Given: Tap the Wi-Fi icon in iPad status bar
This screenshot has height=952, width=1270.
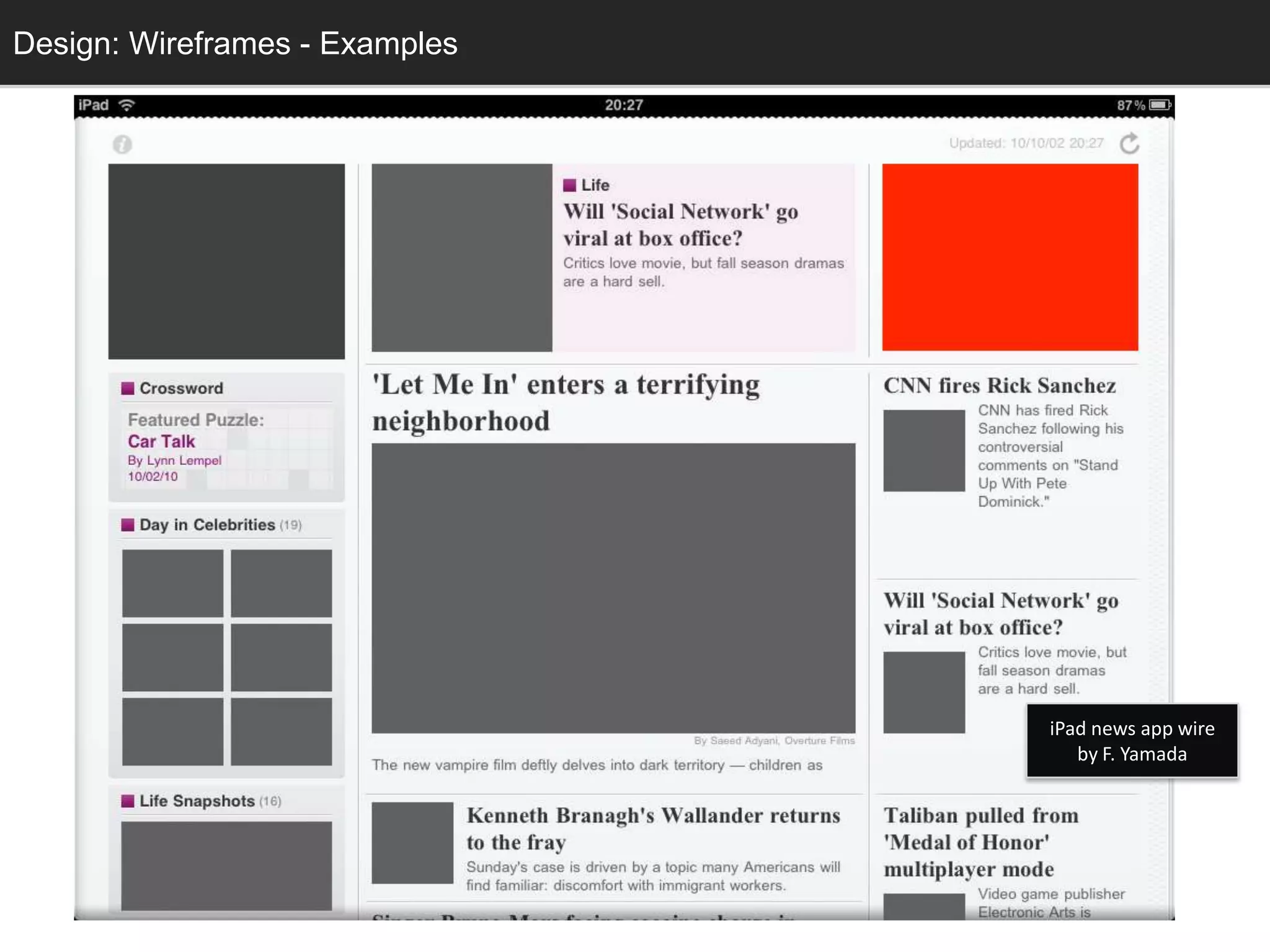Looking at the screenshot, I should [x=127, y=105].
